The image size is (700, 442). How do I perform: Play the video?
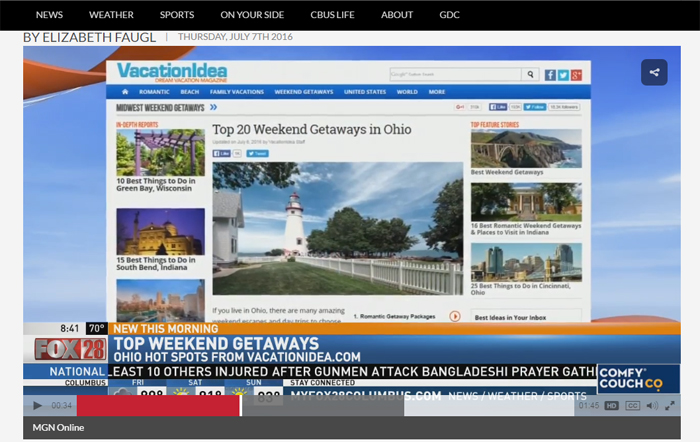pyautogui.click(x=38, y=405)
